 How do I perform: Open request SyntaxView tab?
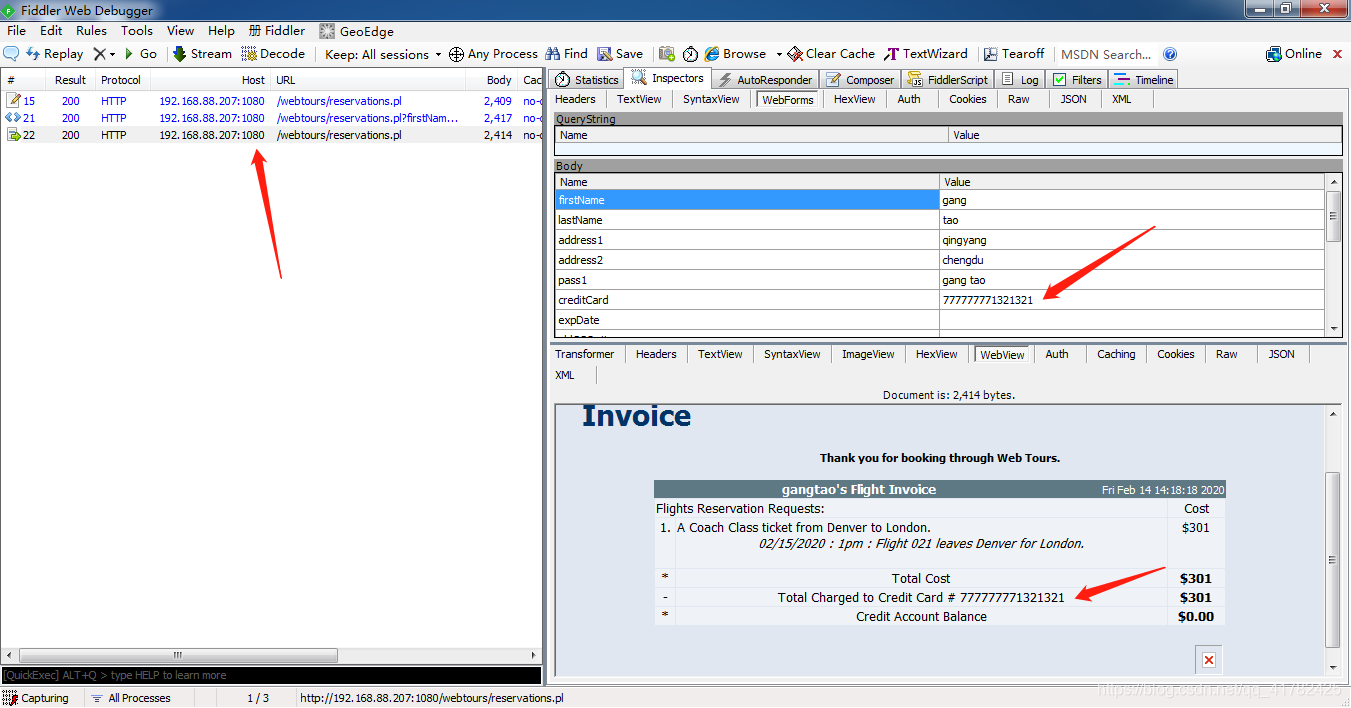pyautogui.click(x=711, y=99)
